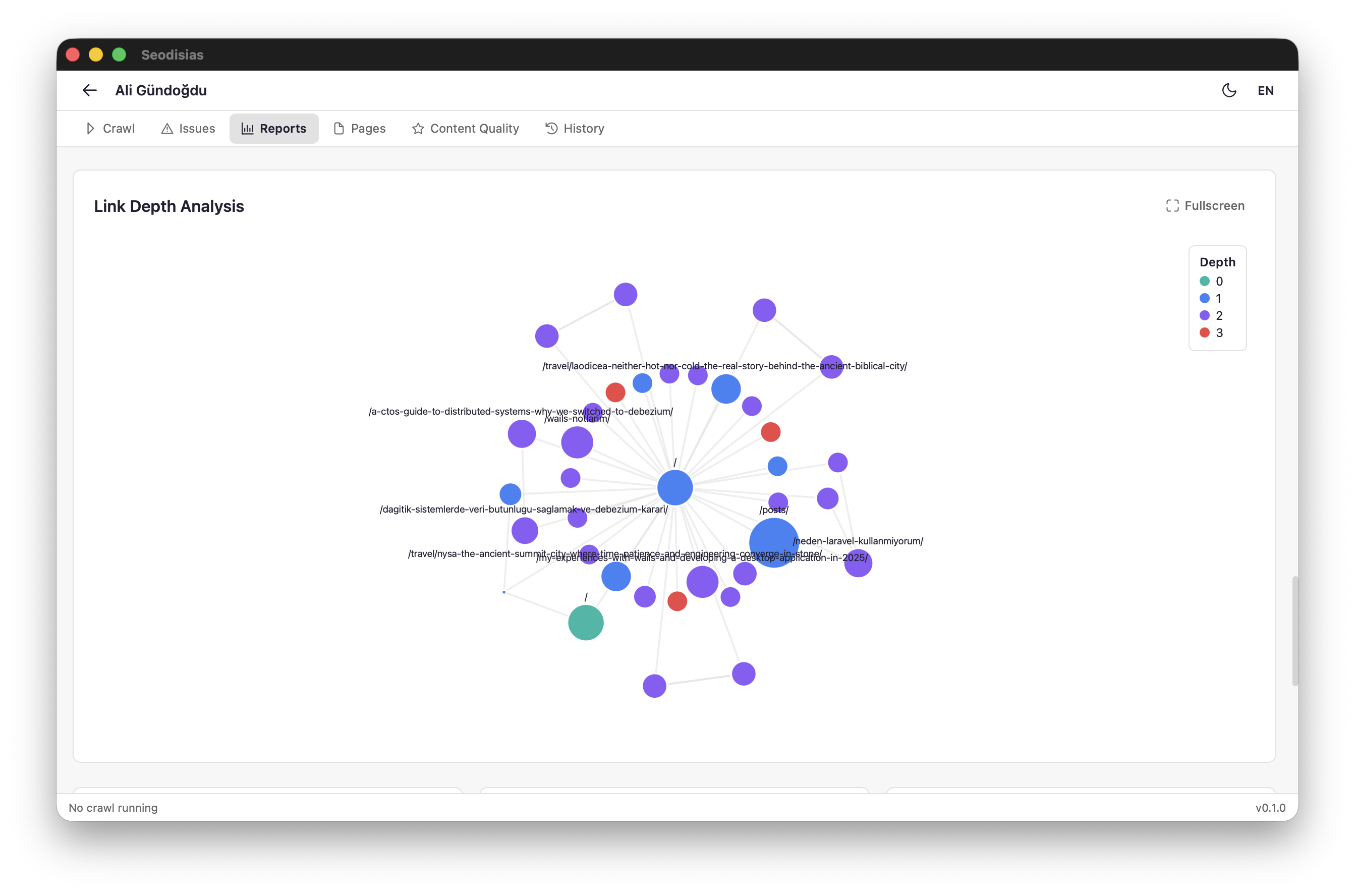1355x896 pixels.
Task: Click the Pages document icon
Action: 339,129
